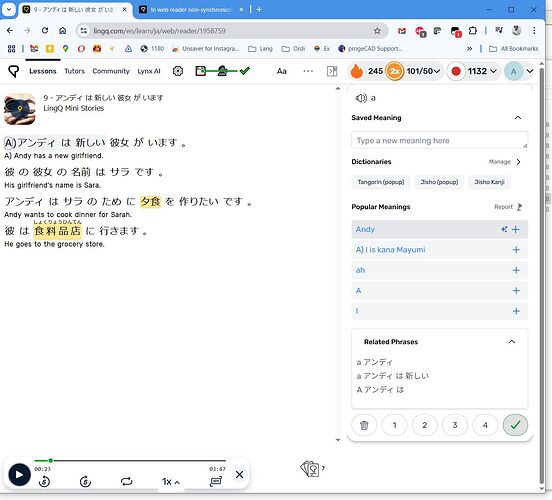The width and height of the screenshot is (552, 500).
Task: Set LingQ status to 4
Action: click(x=485, y=425)
